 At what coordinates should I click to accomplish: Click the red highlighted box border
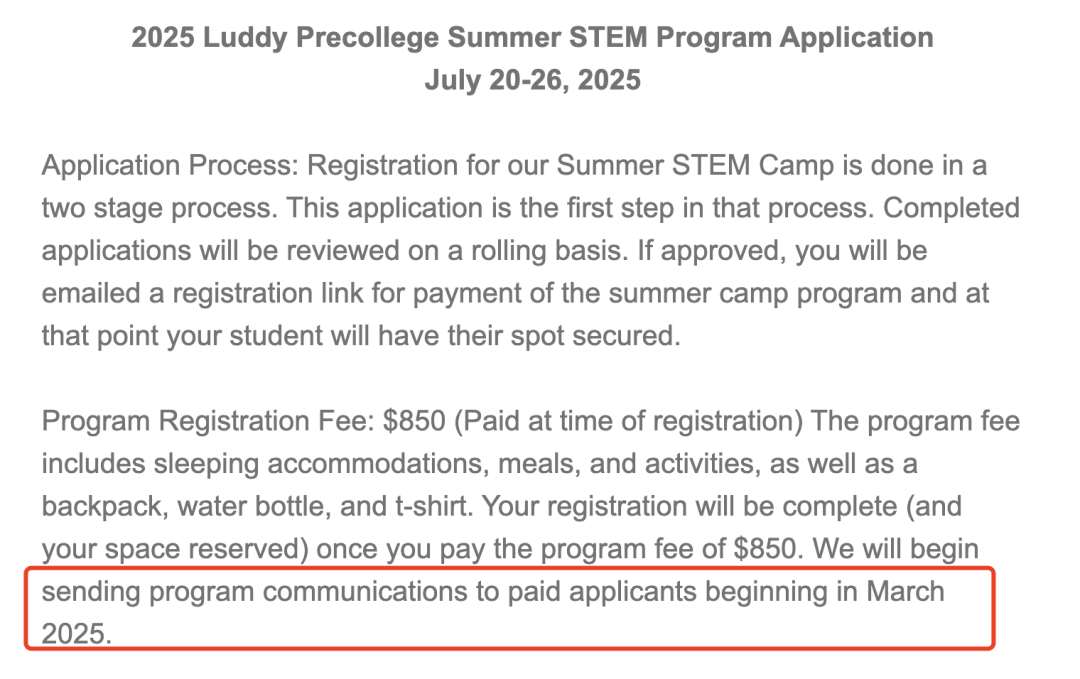pos(510,569)
